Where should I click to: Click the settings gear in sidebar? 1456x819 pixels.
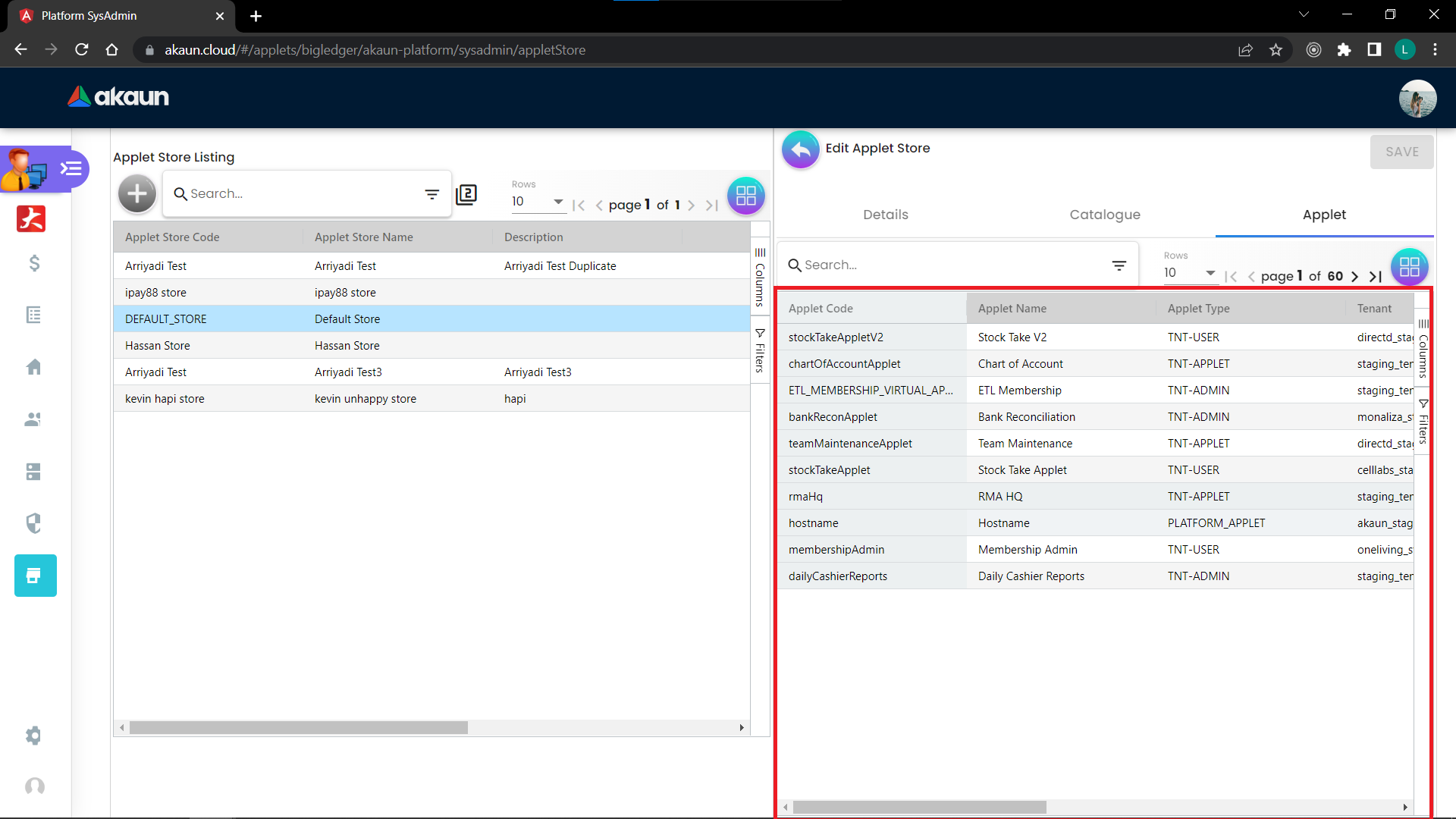[34, 736]
